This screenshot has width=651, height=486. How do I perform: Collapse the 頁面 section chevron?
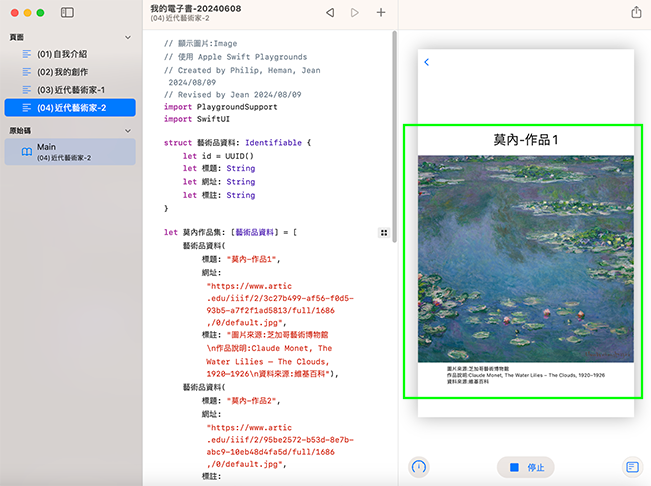point(128,36)
